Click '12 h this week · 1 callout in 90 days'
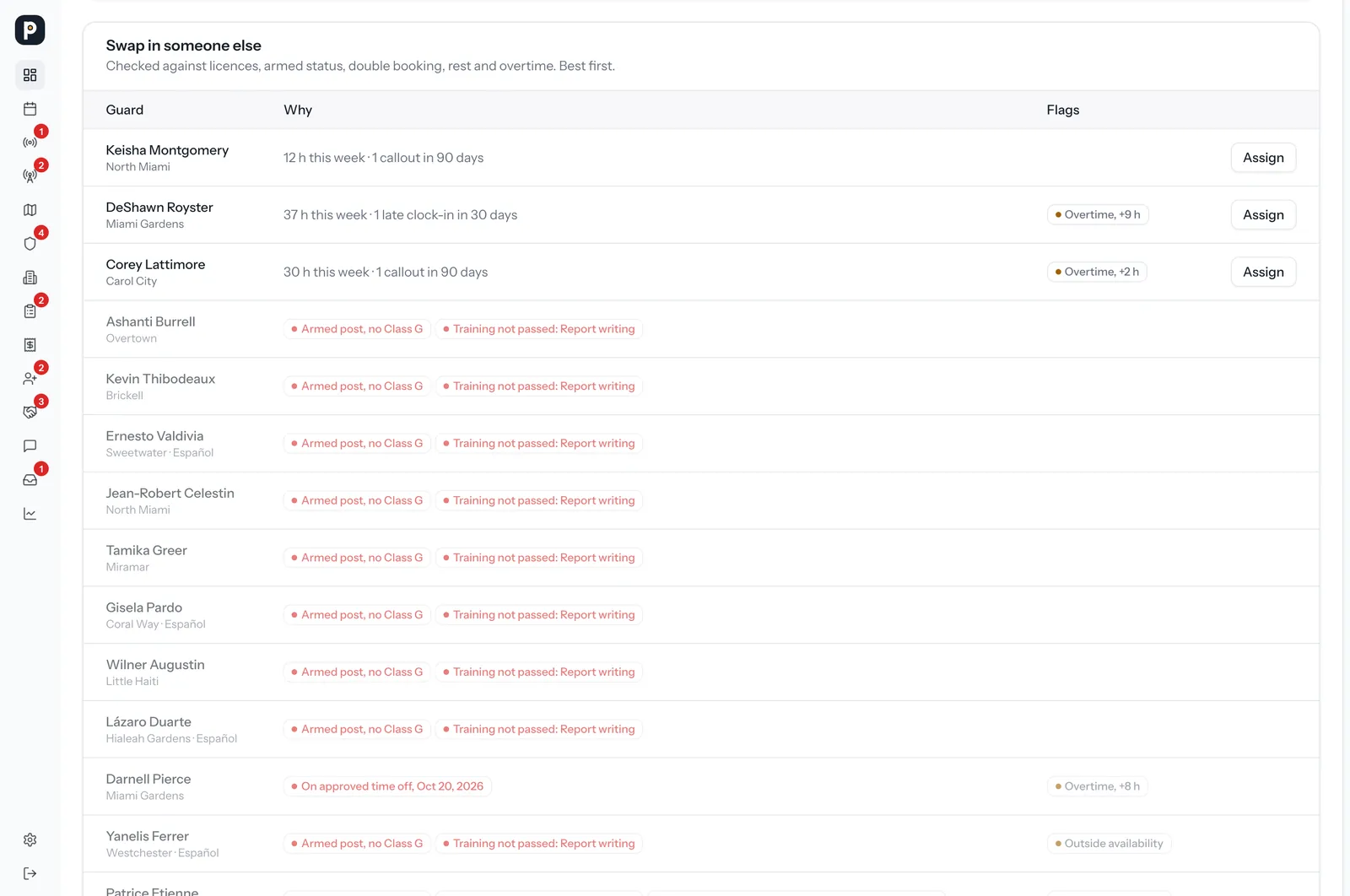Screen dimensions: 1350x896 click(383, 158)
